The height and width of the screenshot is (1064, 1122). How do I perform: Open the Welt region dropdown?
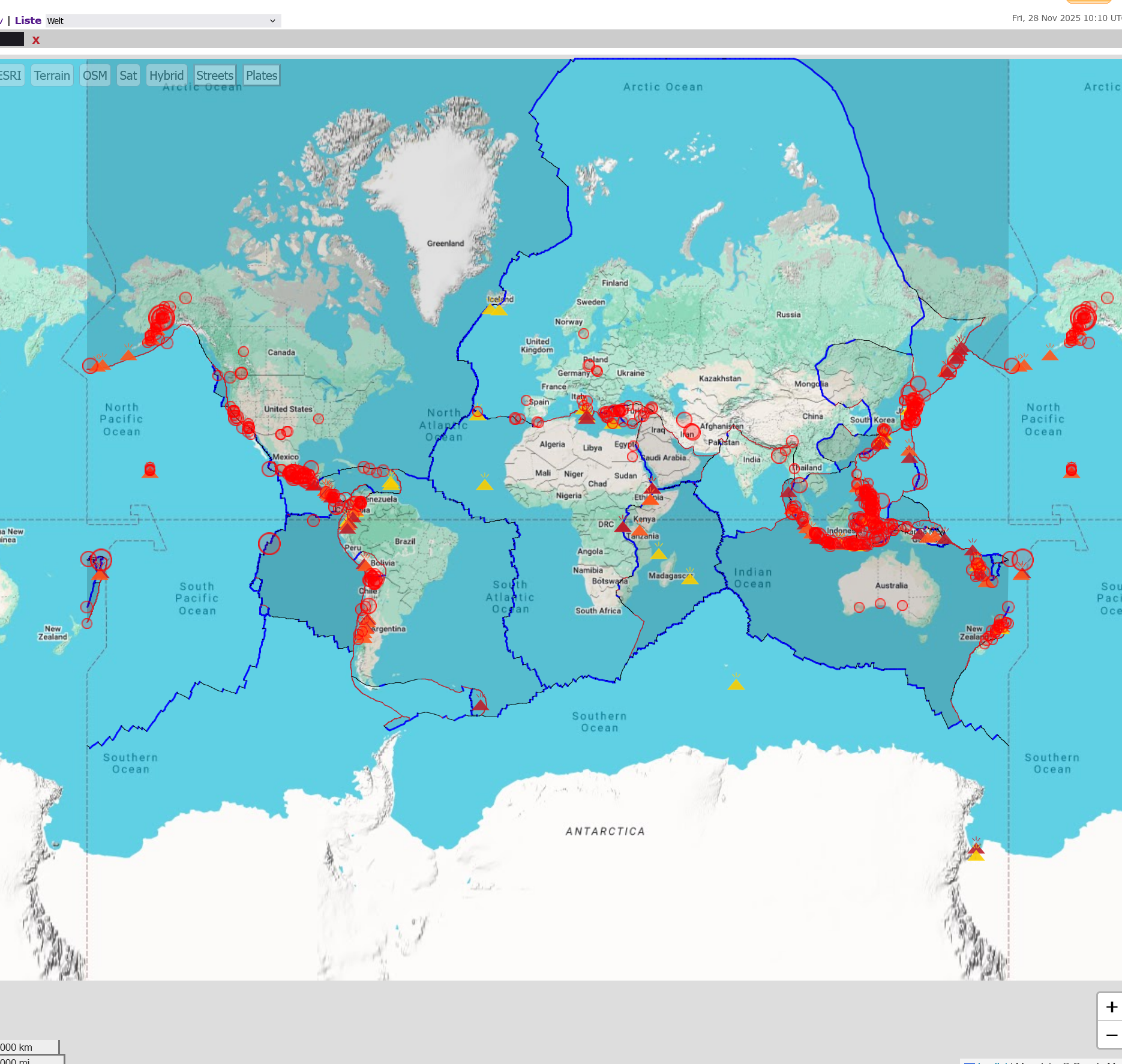coord(162,21)
